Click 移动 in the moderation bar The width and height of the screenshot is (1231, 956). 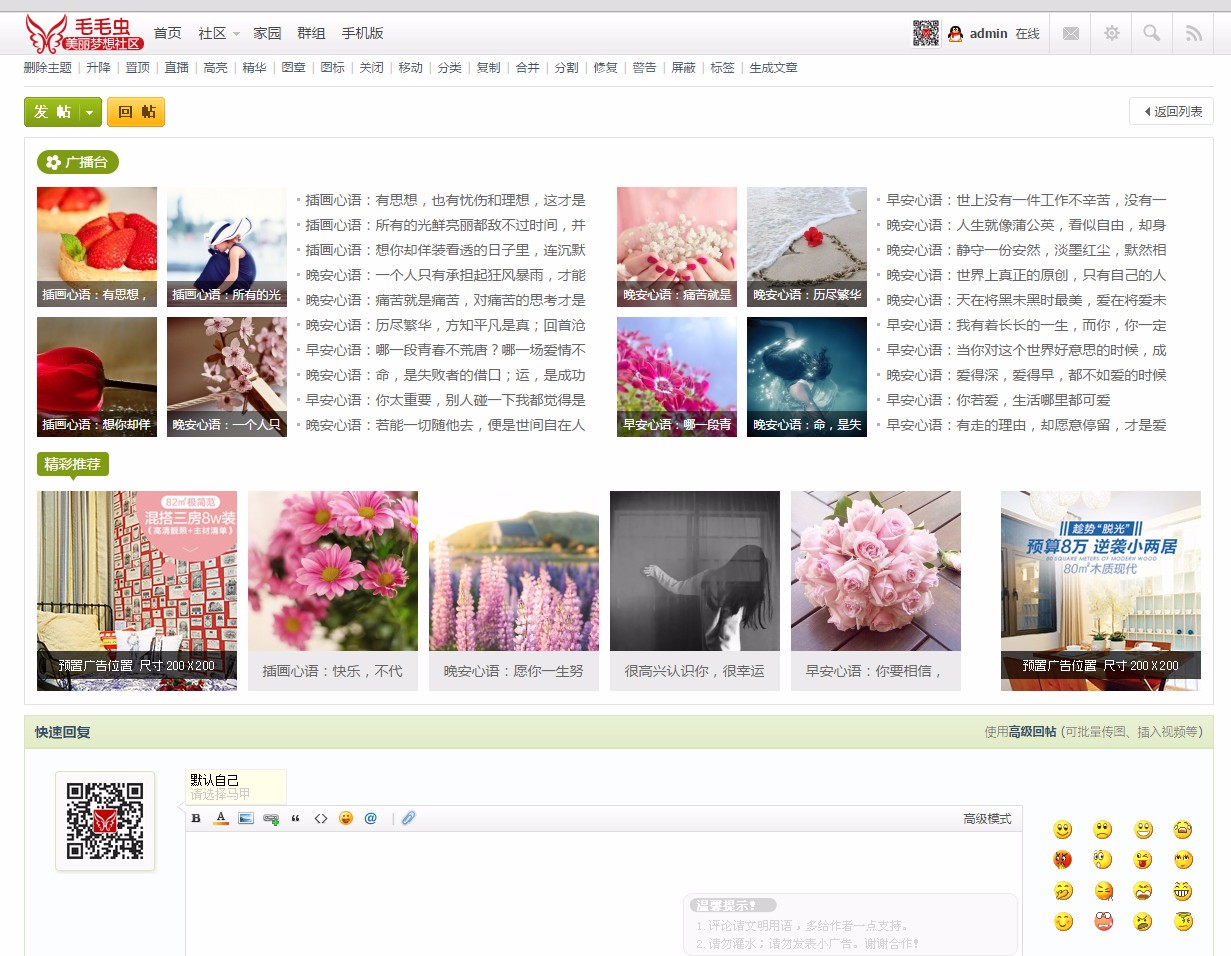[411, 68]
